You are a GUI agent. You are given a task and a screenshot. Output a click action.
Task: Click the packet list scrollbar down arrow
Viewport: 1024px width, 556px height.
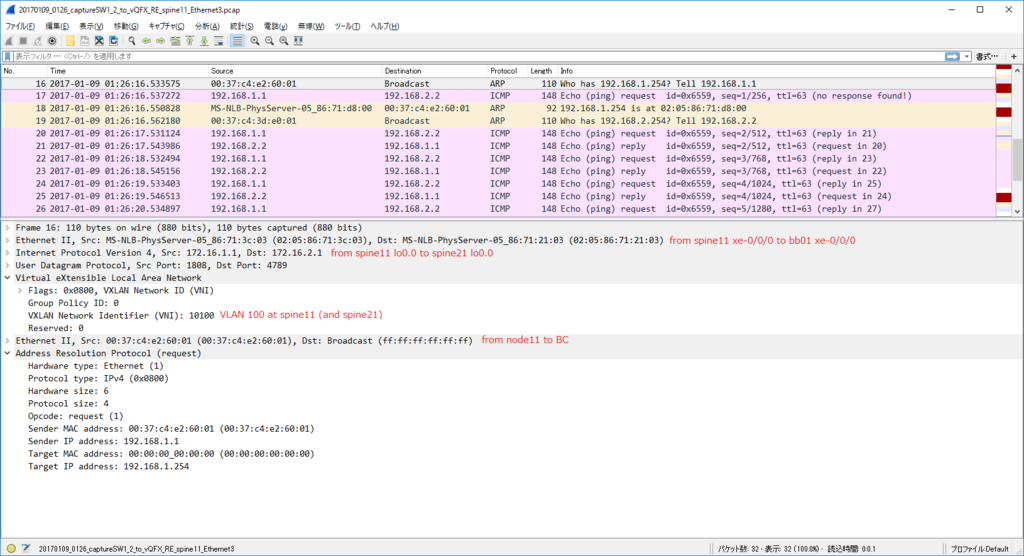pos(1017,212)
